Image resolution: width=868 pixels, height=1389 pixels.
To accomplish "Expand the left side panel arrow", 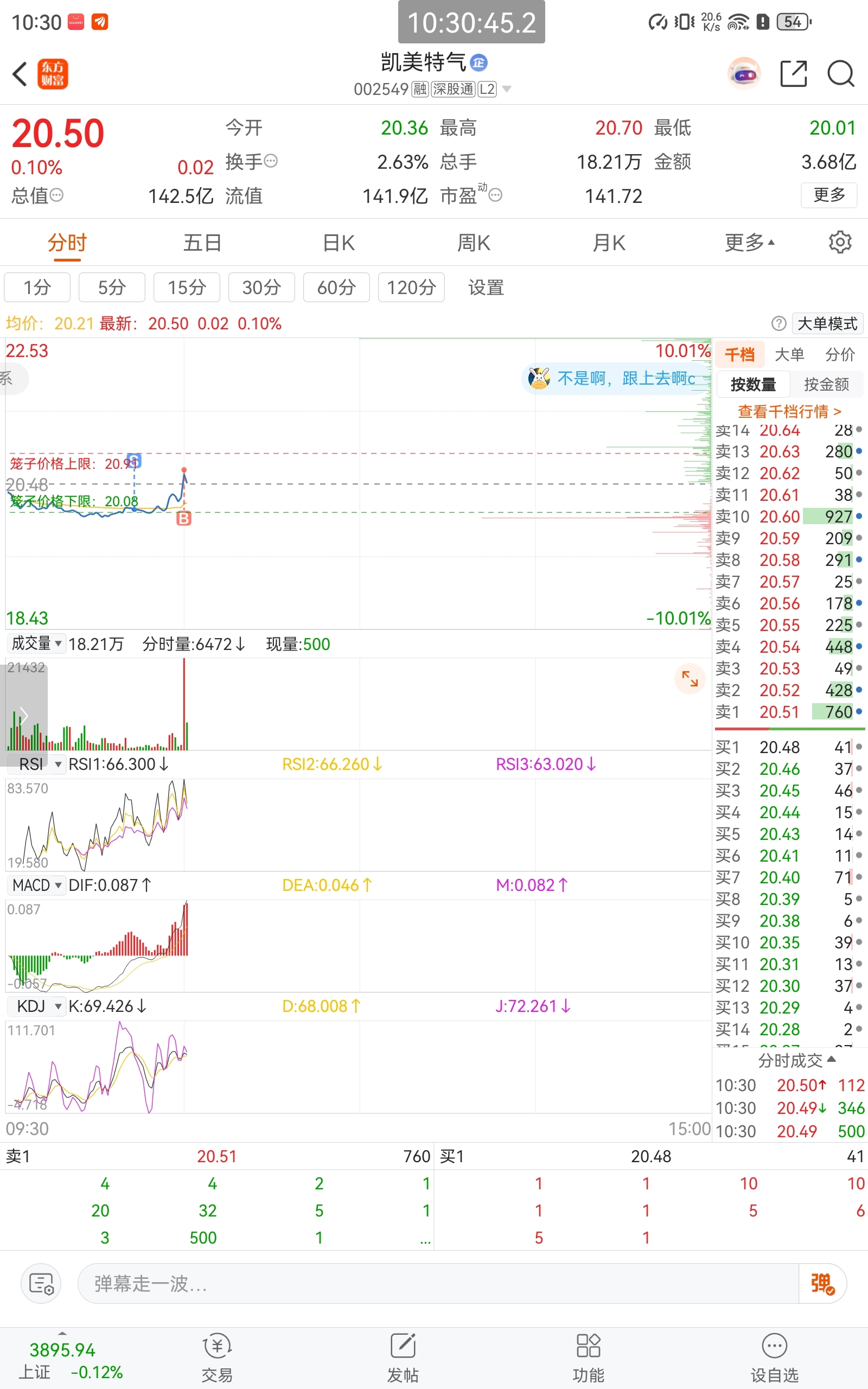I will coord(23,715).
